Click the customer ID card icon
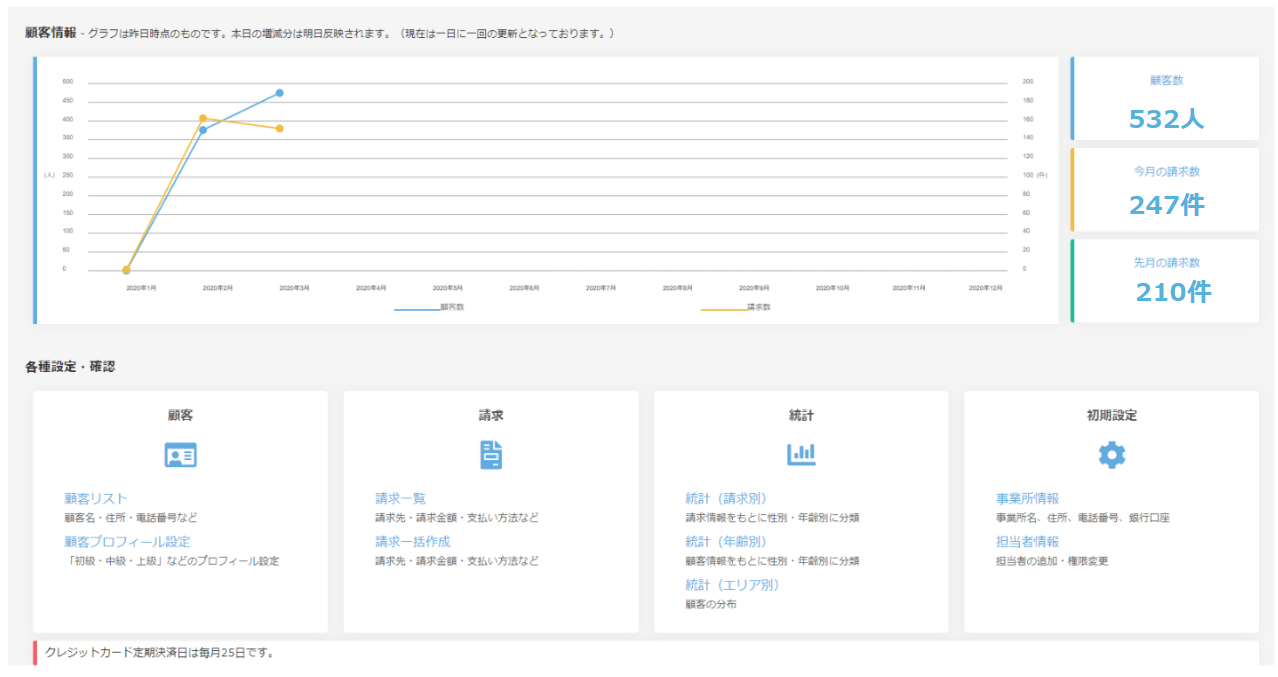This screenshot has height=677, width=1278. tap(180, 455)
